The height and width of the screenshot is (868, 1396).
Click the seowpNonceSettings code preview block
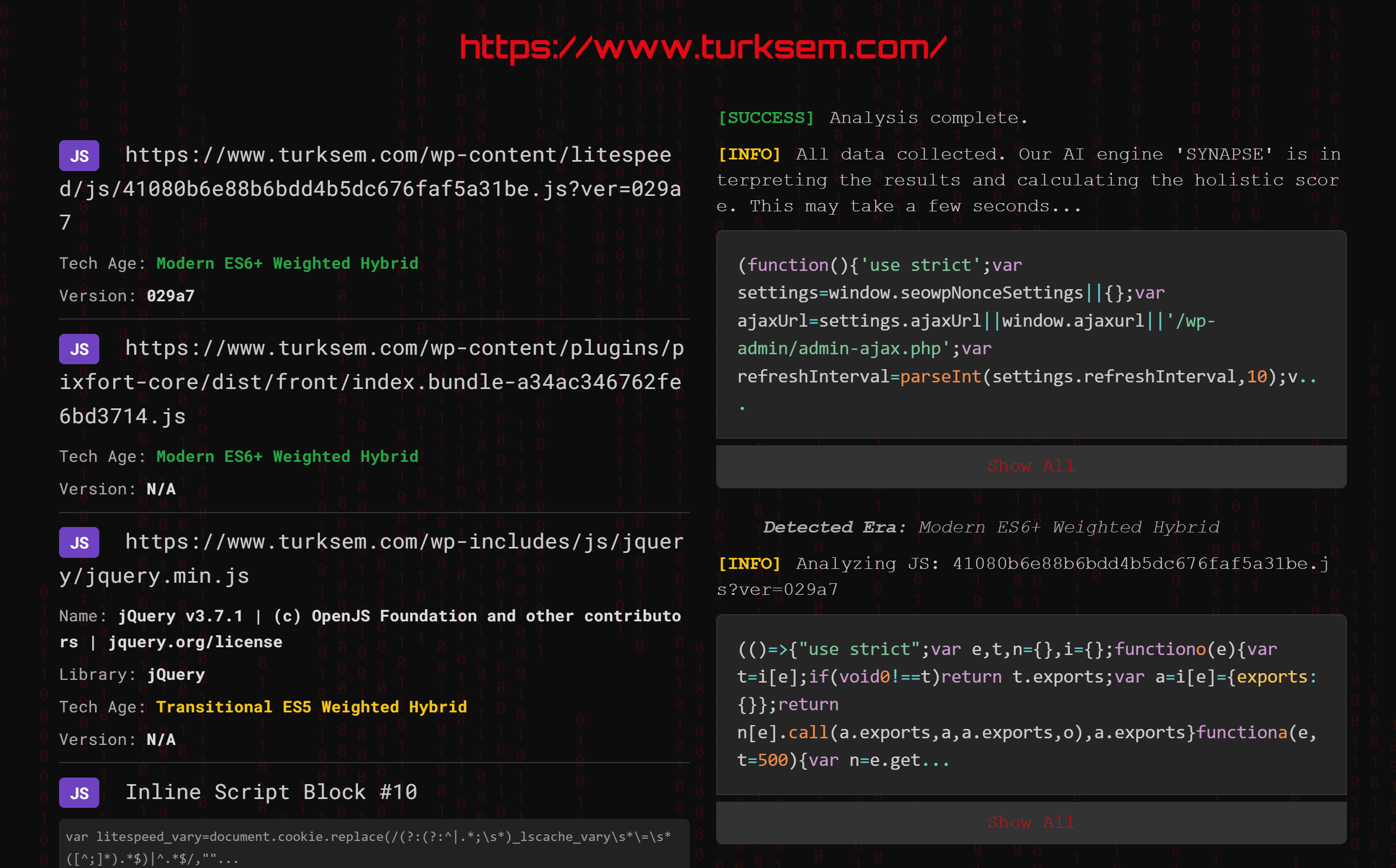(x=1031, y=335)
